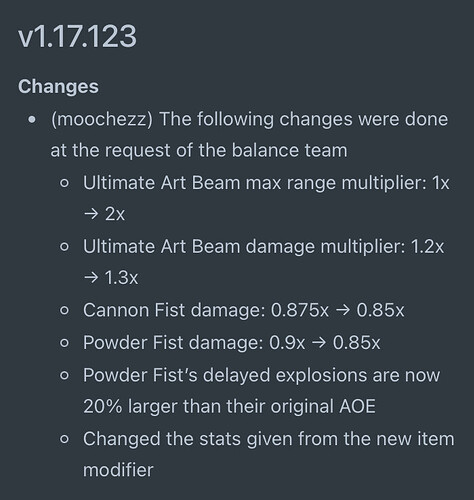This screenshot has width=474, height=500.
Task: Click the hollow bullet beside 'Changed the stats given'
Action: coord(64,439)
